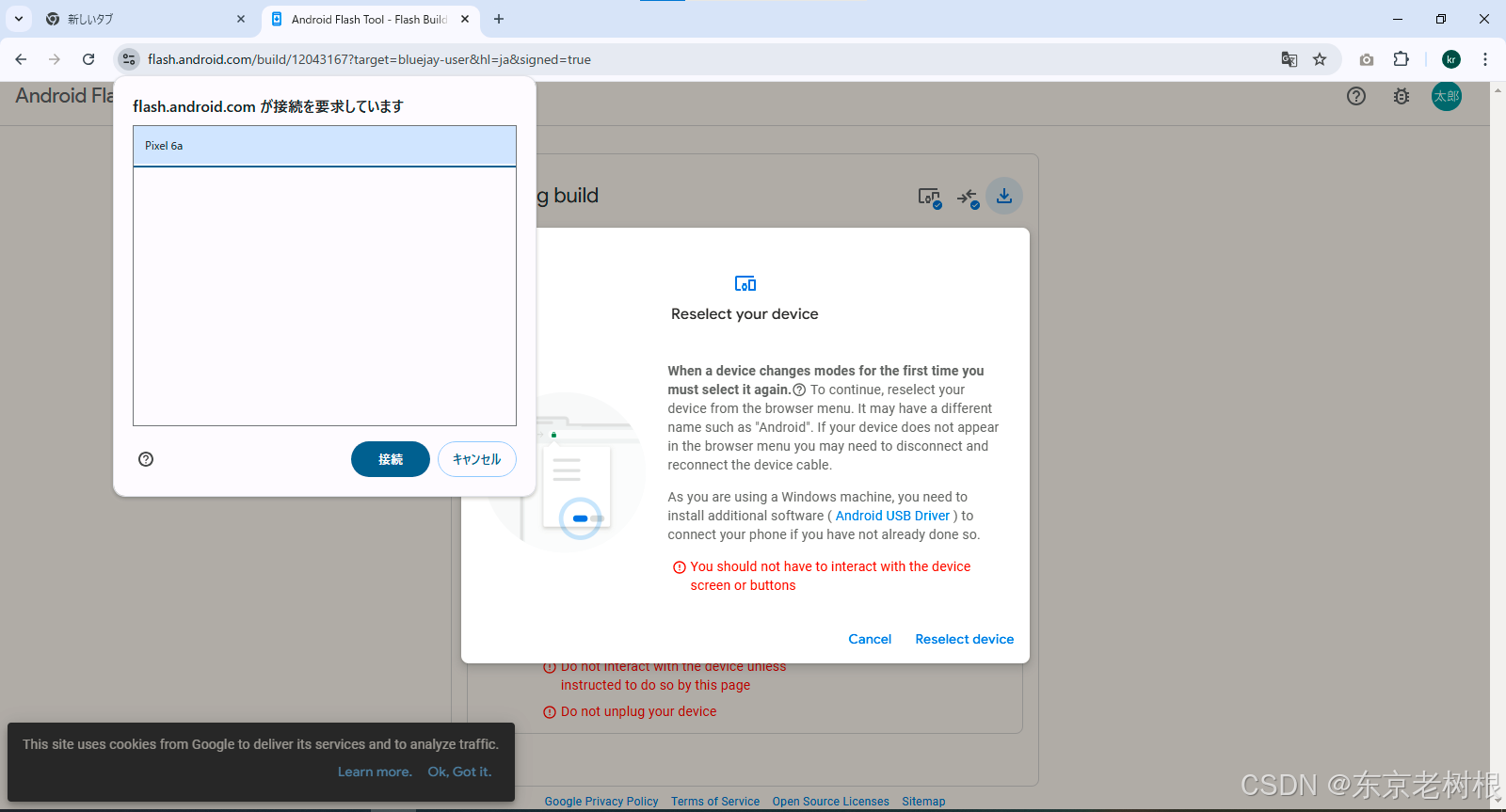Click the Android Flash Tool title
The width and height of the screenshot is (1506, 812).
[x=64, y=96]
